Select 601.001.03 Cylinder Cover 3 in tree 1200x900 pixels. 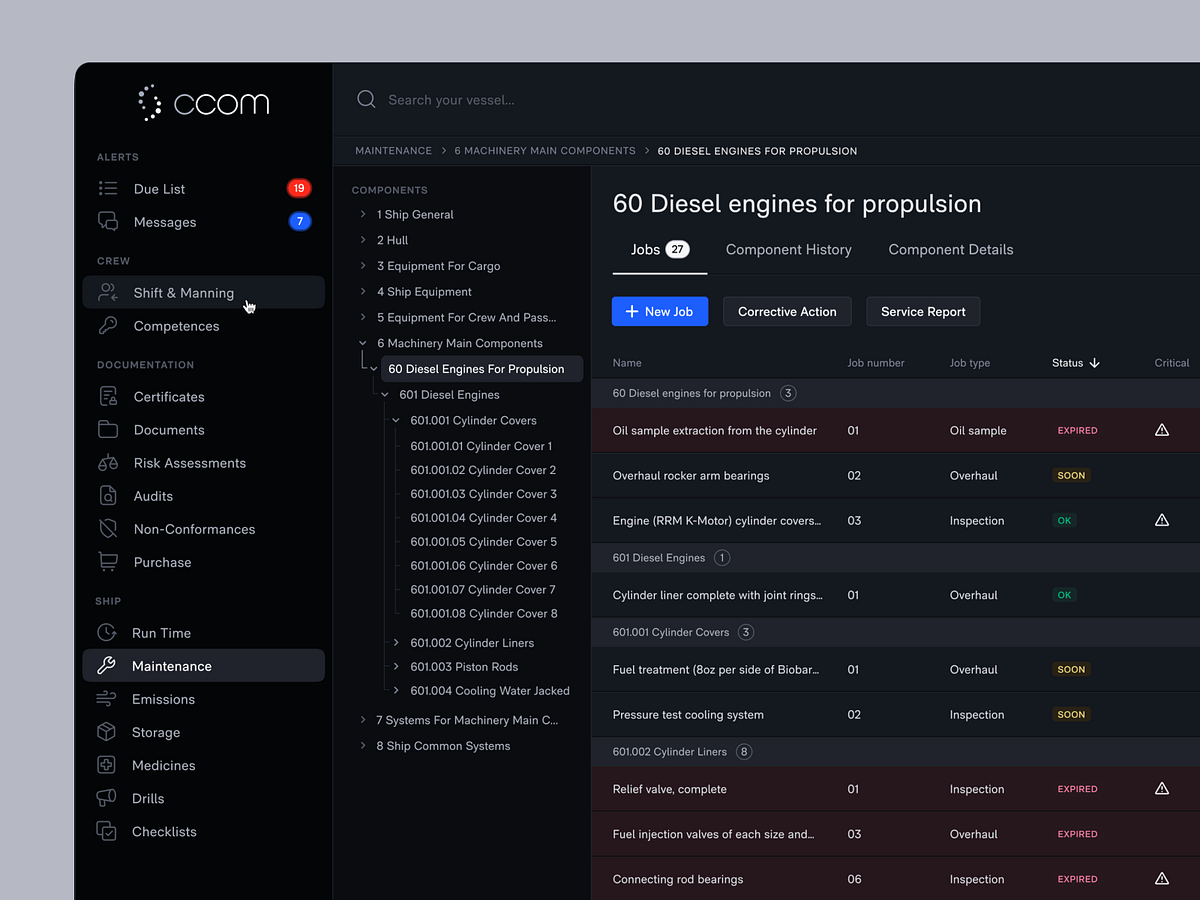[x=483, y=494]
